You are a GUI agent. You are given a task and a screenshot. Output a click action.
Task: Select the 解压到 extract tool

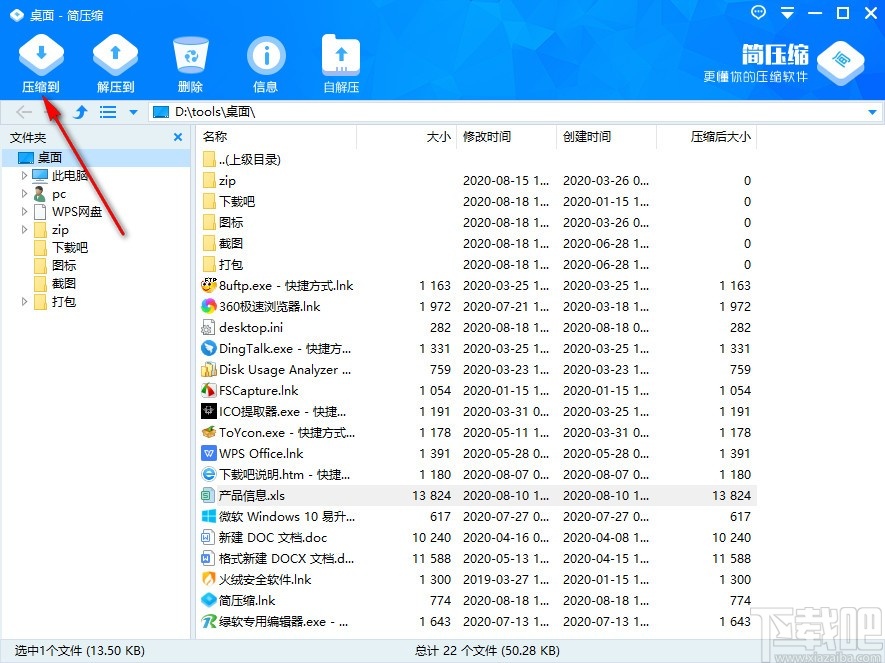pos(114,62)
